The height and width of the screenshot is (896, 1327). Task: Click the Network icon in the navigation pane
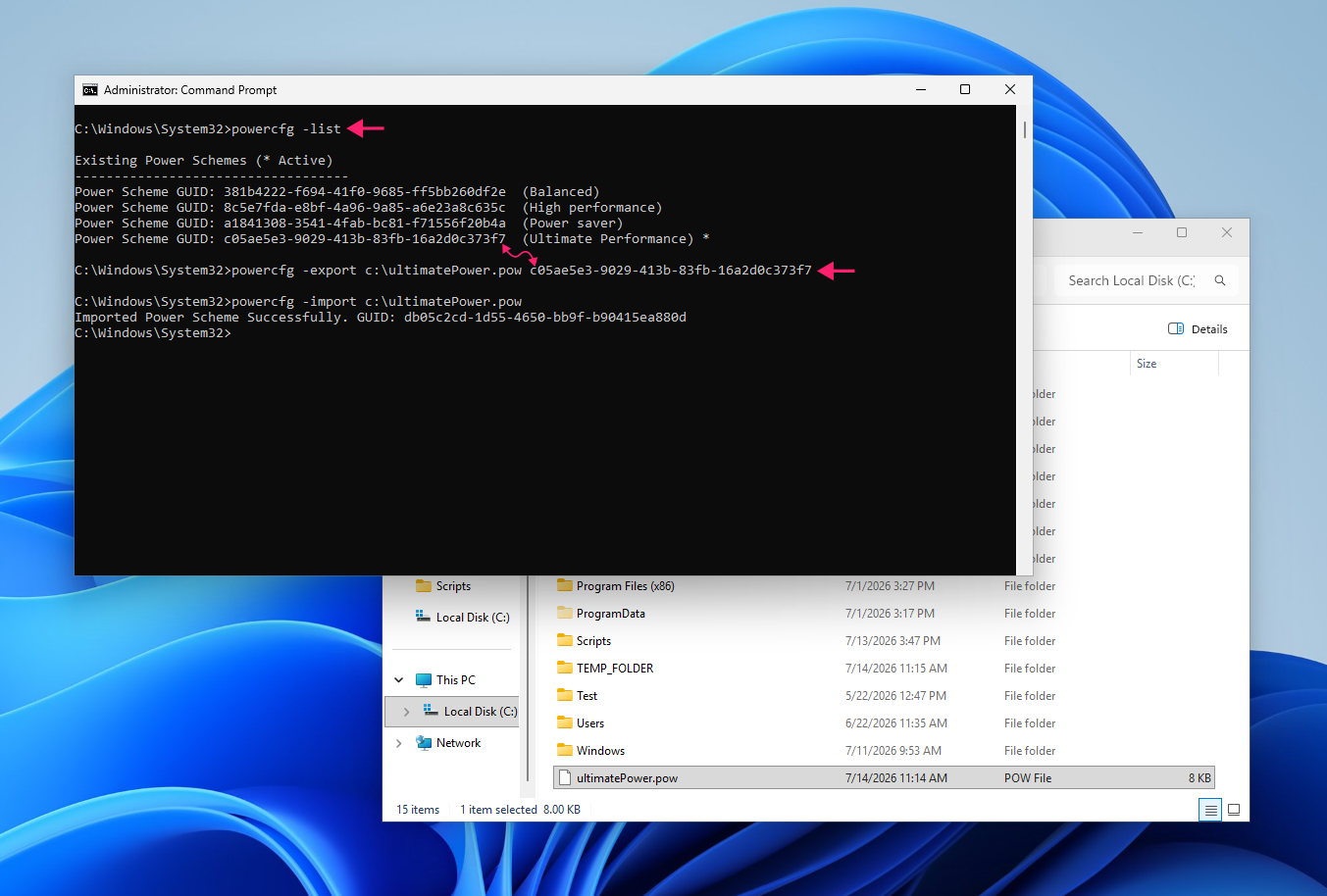[424, 743]
